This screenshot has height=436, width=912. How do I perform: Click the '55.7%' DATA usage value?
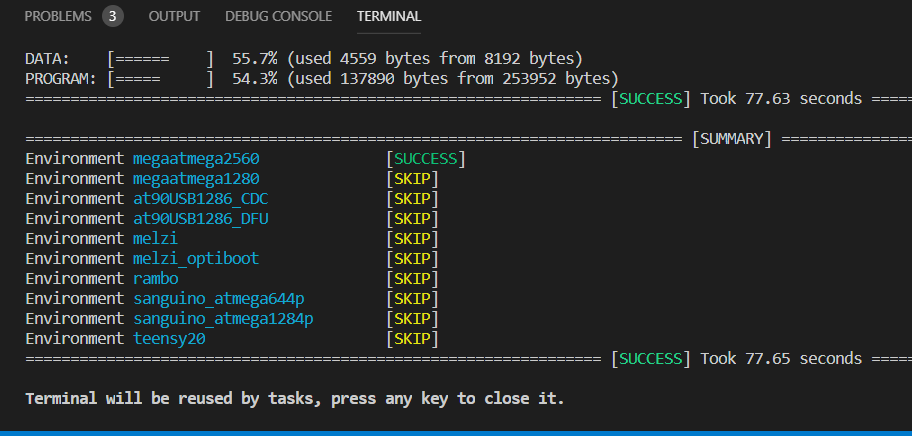pos(255,59)
